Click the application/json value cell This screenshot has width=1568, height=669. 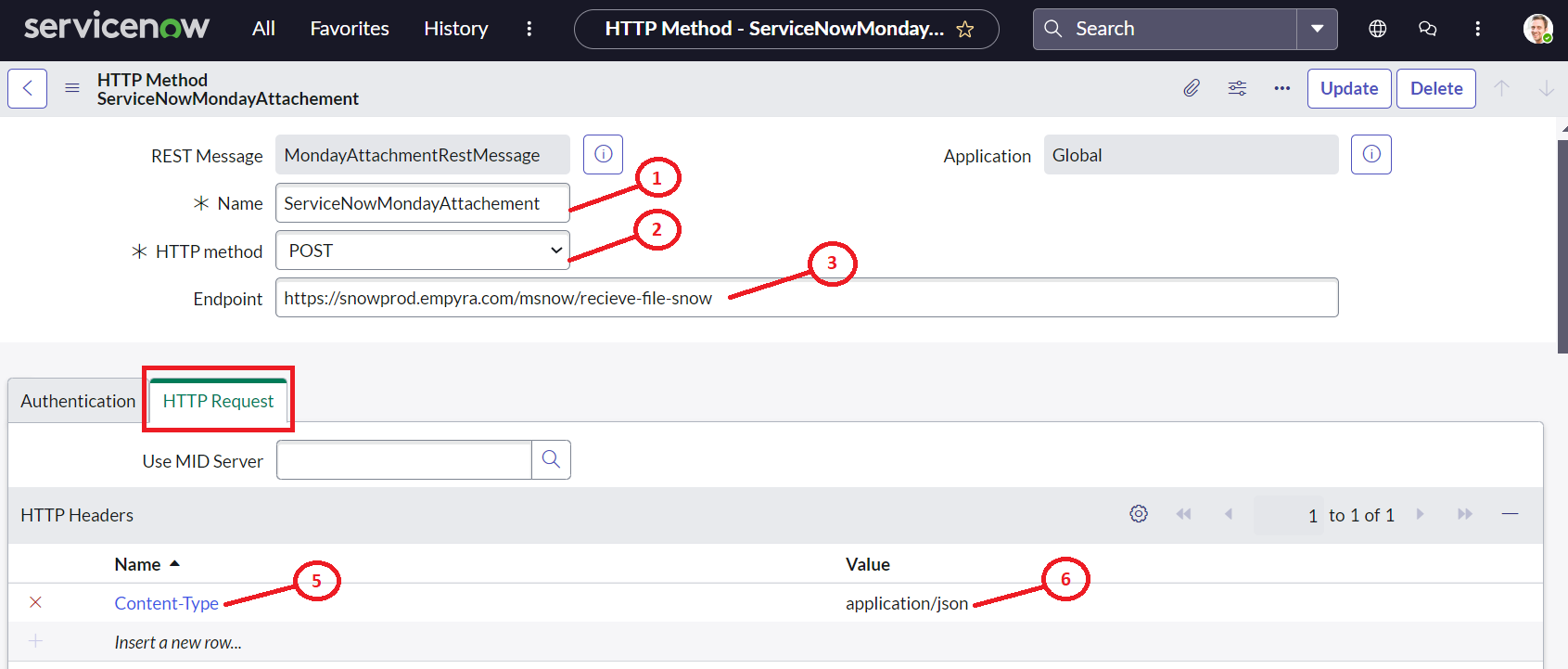tap(907, 603)
